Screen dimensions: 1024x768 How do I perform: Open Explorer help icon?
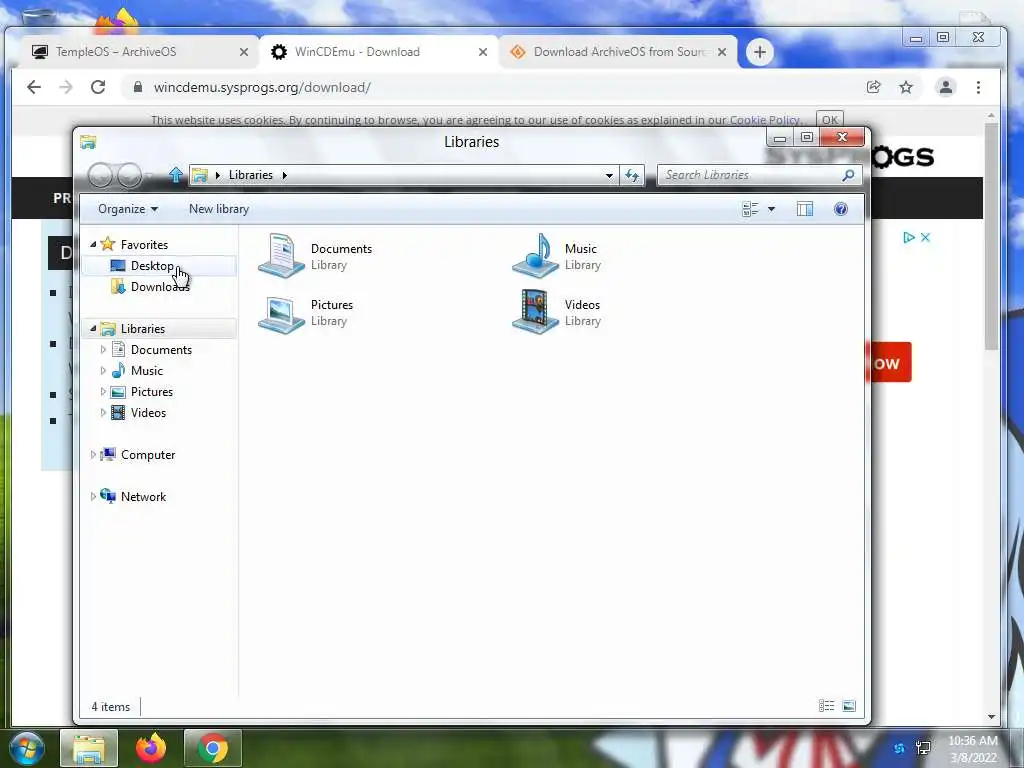click(x=840, y=209)
